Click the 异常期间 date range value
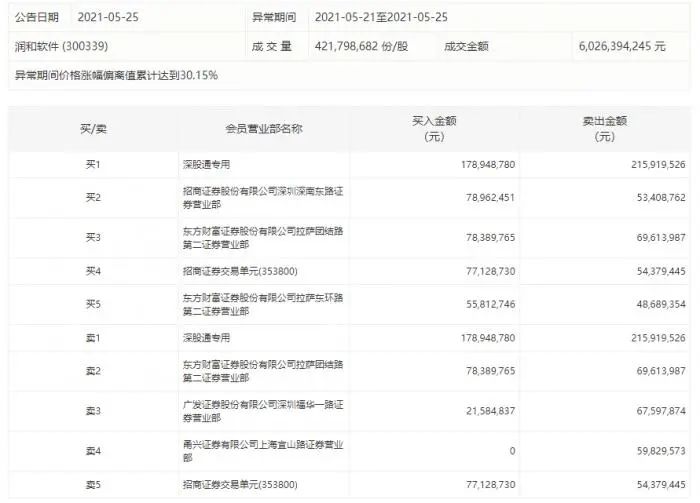The height and width of the screenshot is (503, 700). coord(381,17)
